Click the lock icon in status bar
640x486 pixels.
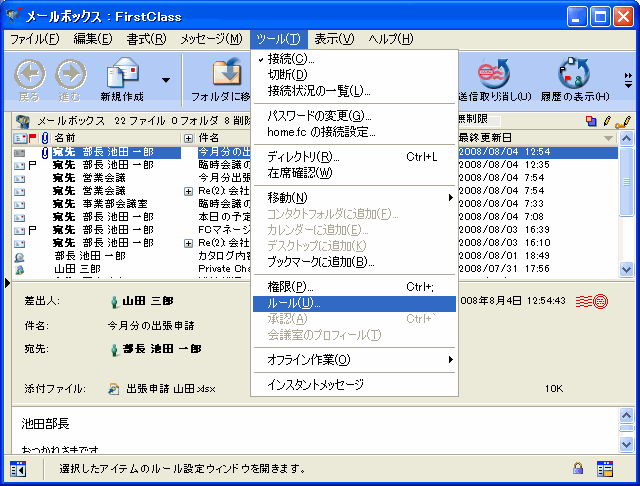point(578,468)
